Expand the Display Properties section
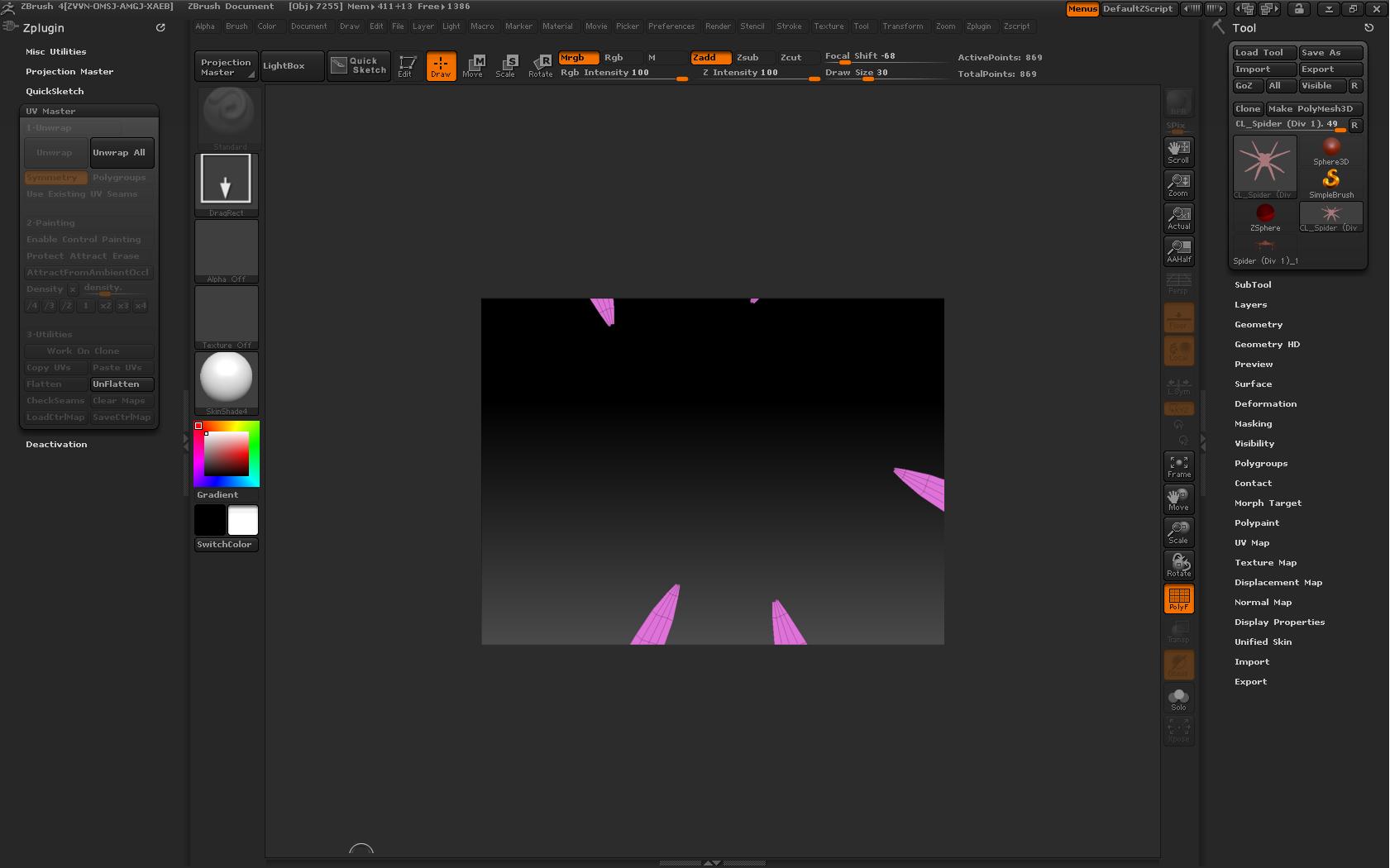 1279,622
